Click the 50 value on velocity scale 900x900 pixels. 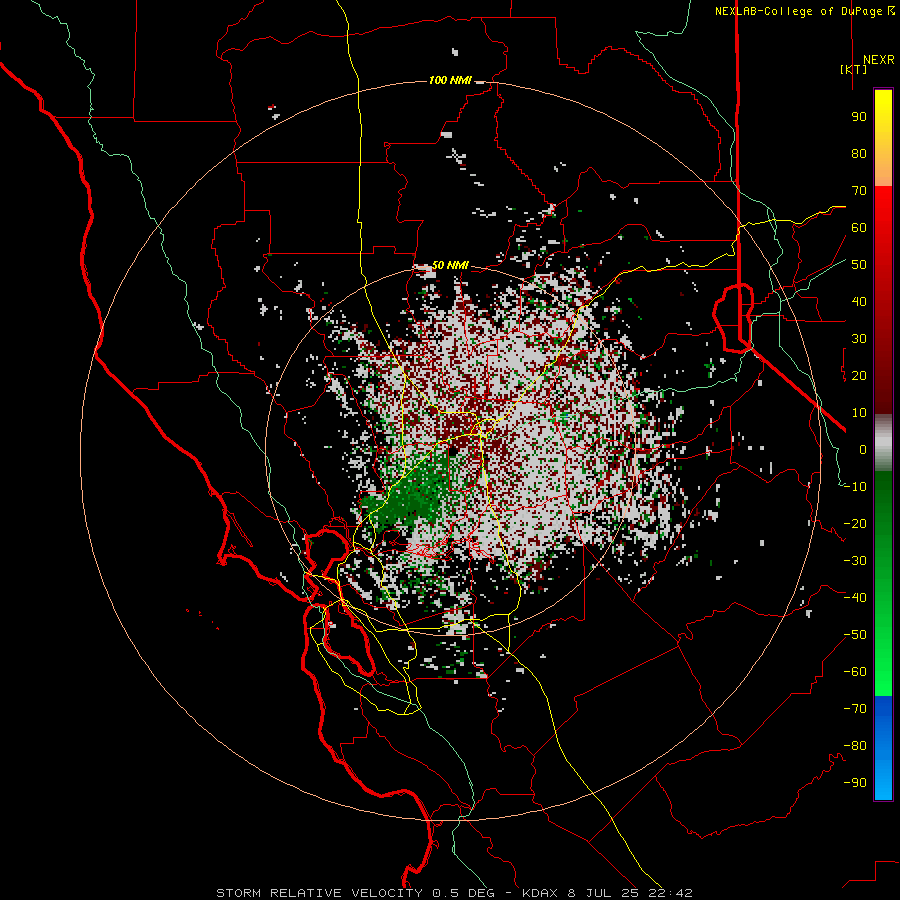[859, 265]
